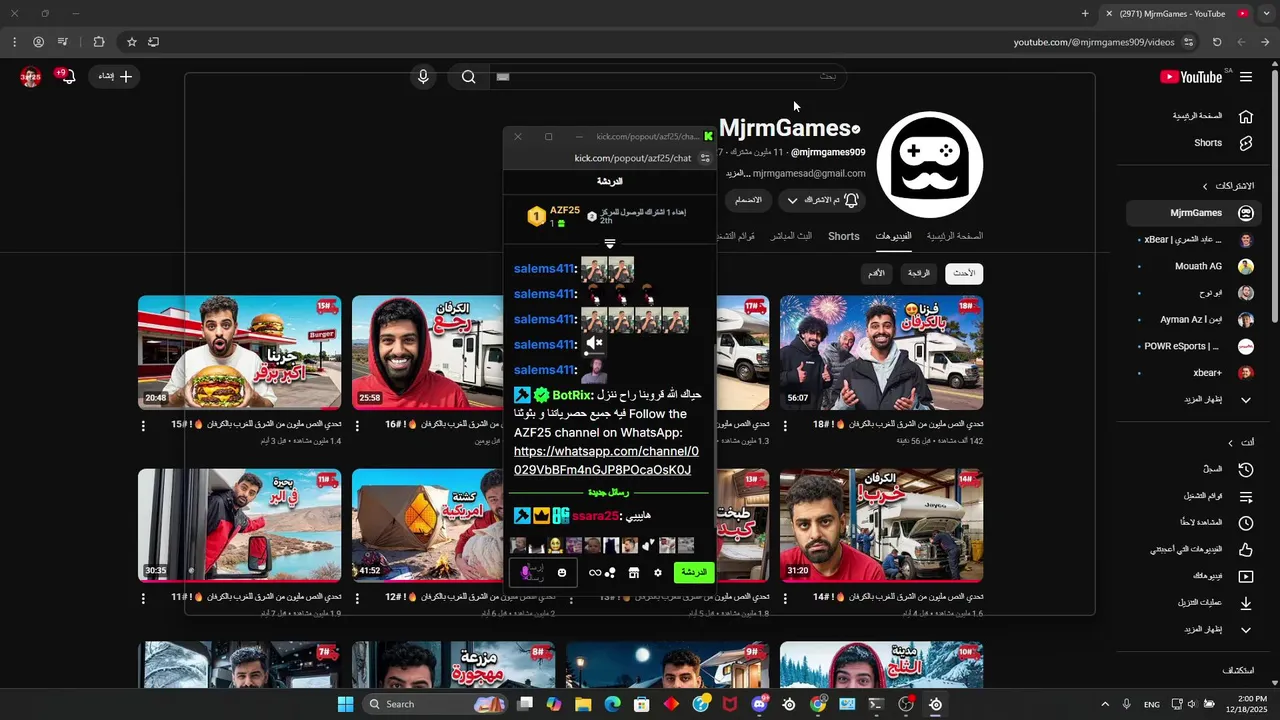Select the newest videos filter chip
This screenshot has height=720, width=1280.
point(964,273)
